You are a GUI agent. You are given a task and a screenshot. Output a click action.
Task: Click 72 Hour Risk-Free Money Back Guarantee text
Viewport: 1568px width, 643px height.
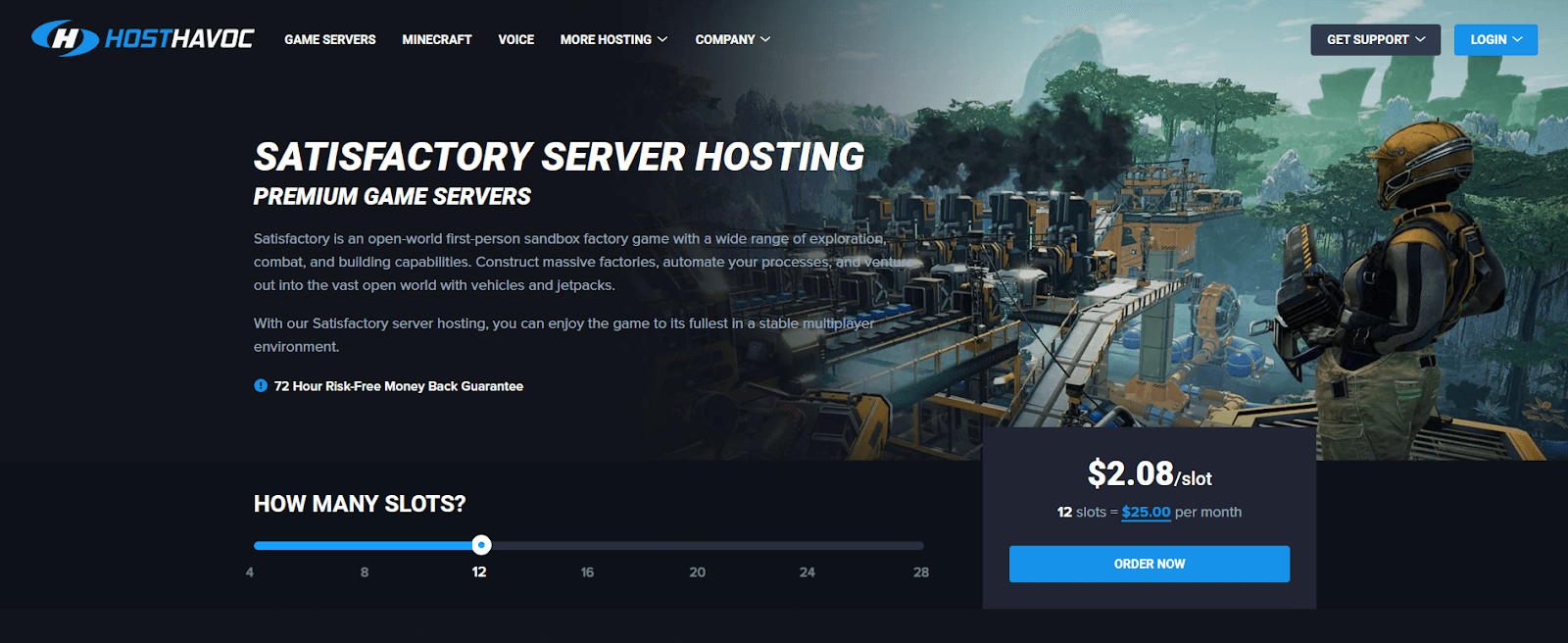coord(399,386)
